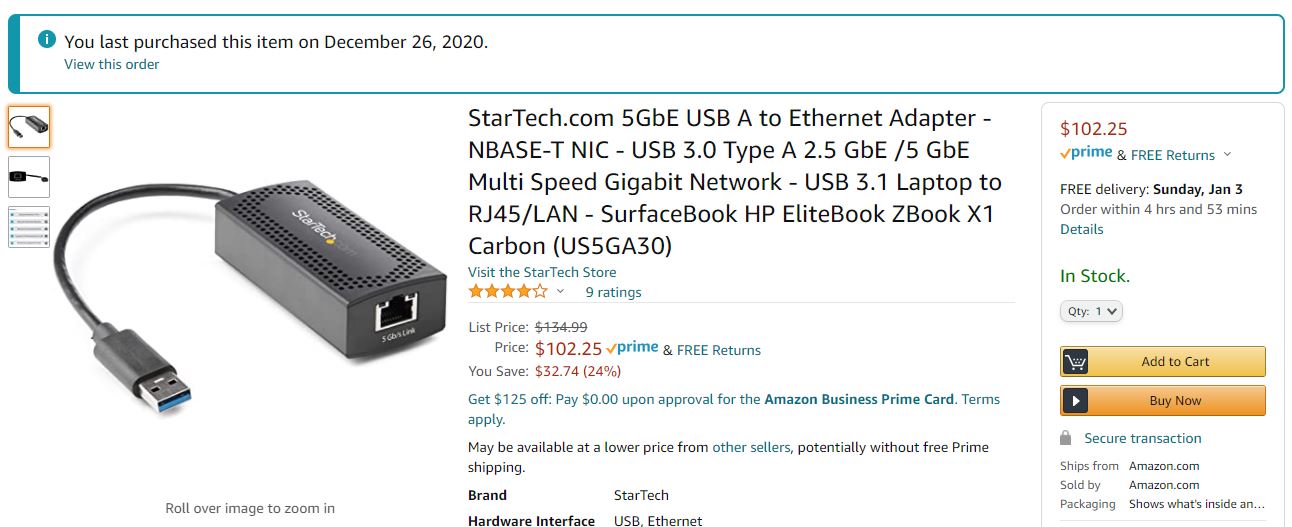Click the Prime logo in the buy box
1292x527 pixels.
coord(1086,154)
